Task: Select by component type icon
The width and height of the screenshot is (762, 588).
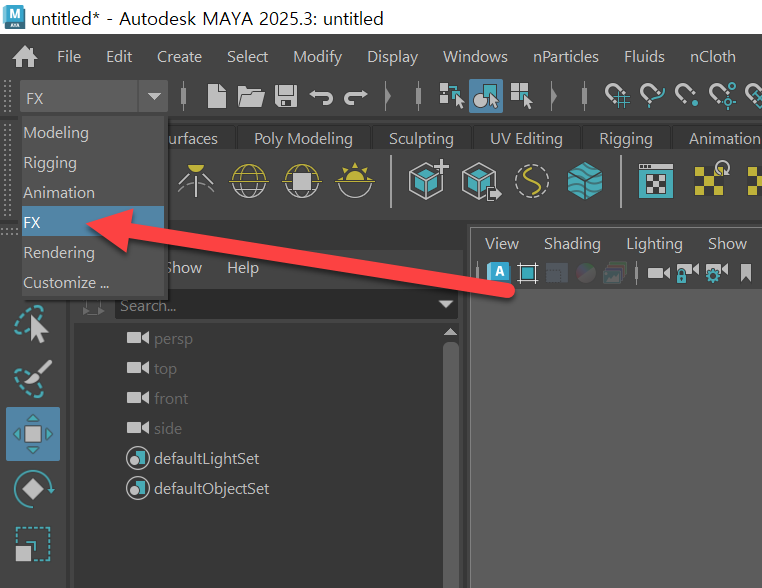Action: click(521, 95)
